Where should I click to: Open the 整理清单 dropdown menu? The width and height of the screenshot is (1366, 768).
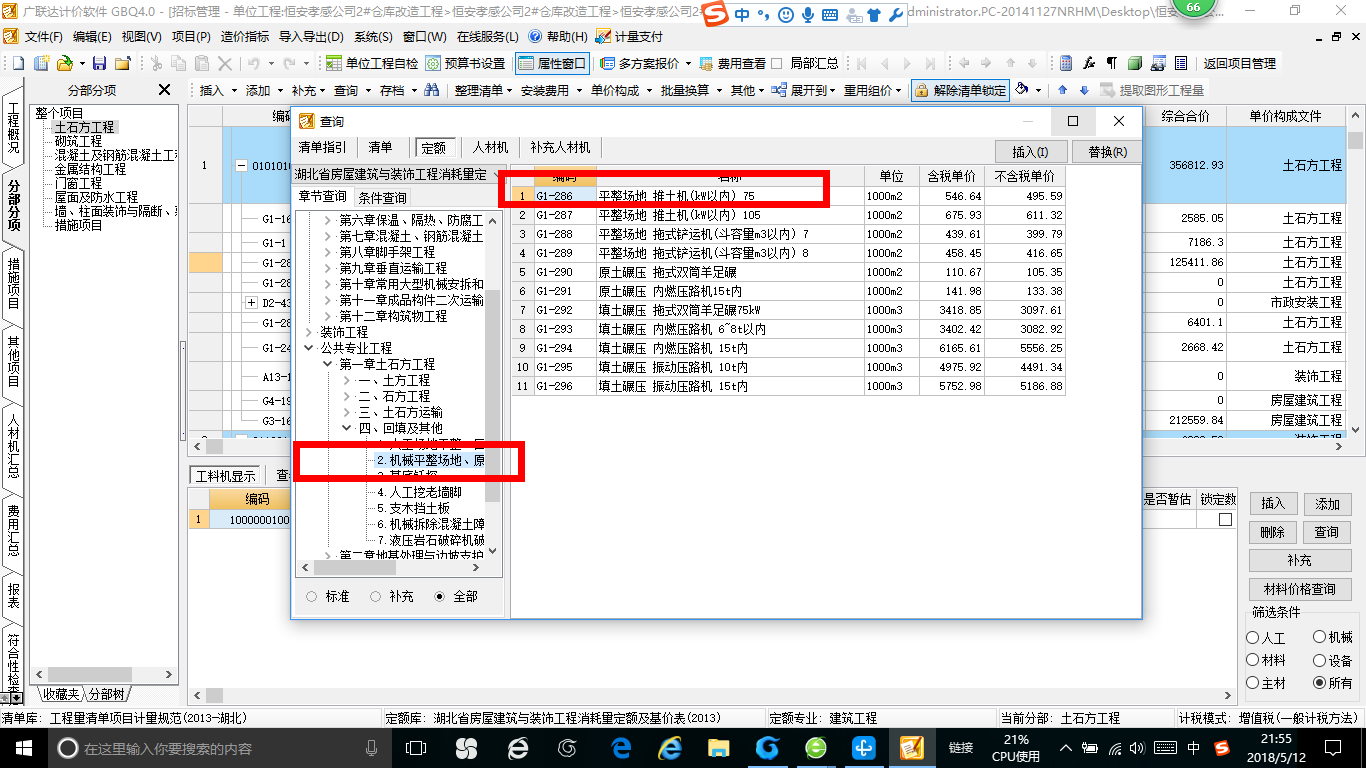pyautogui.click(x=482, y=90)
